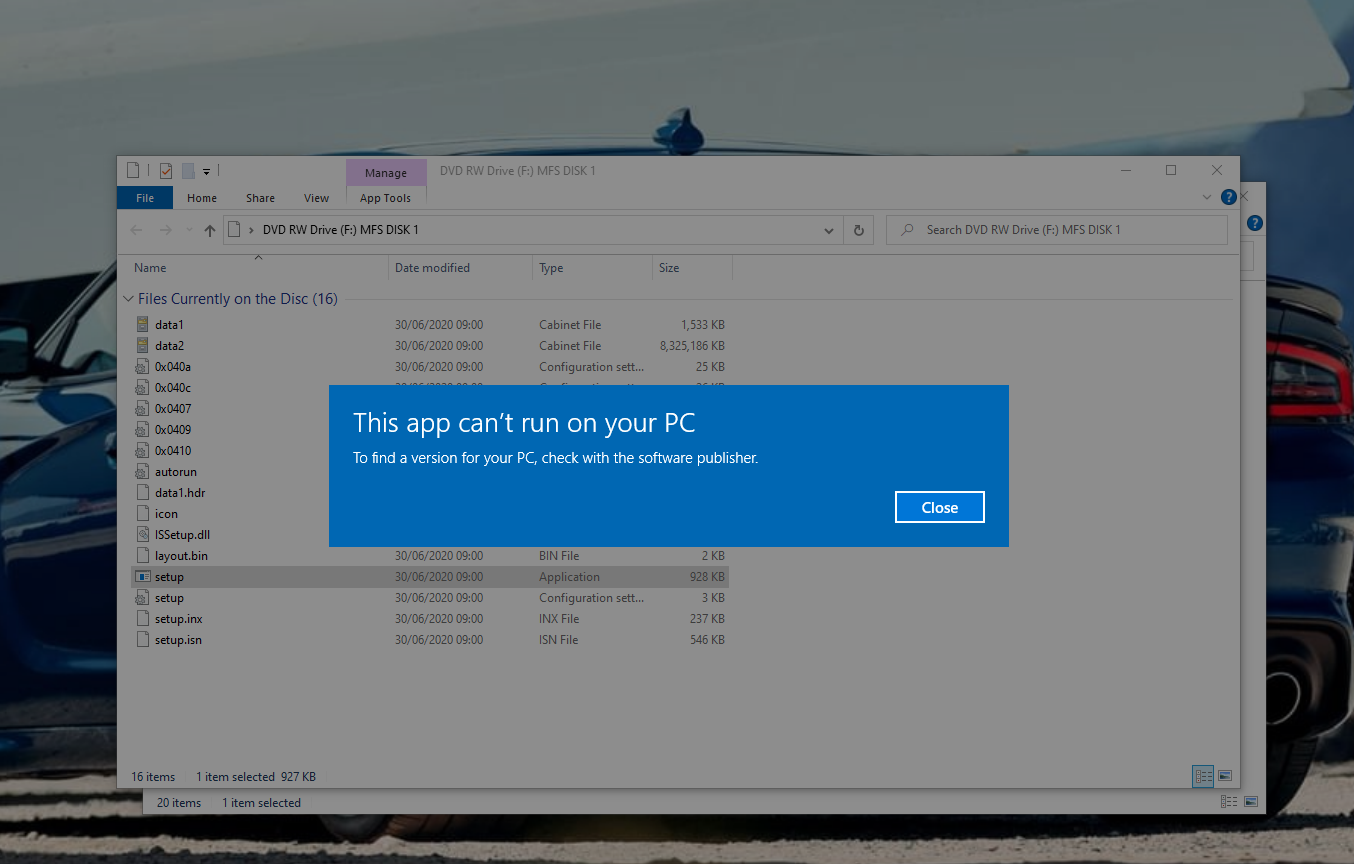Click Details view icon in back window
This screenshot has width=1354, height=864.
click(1229, 802)
